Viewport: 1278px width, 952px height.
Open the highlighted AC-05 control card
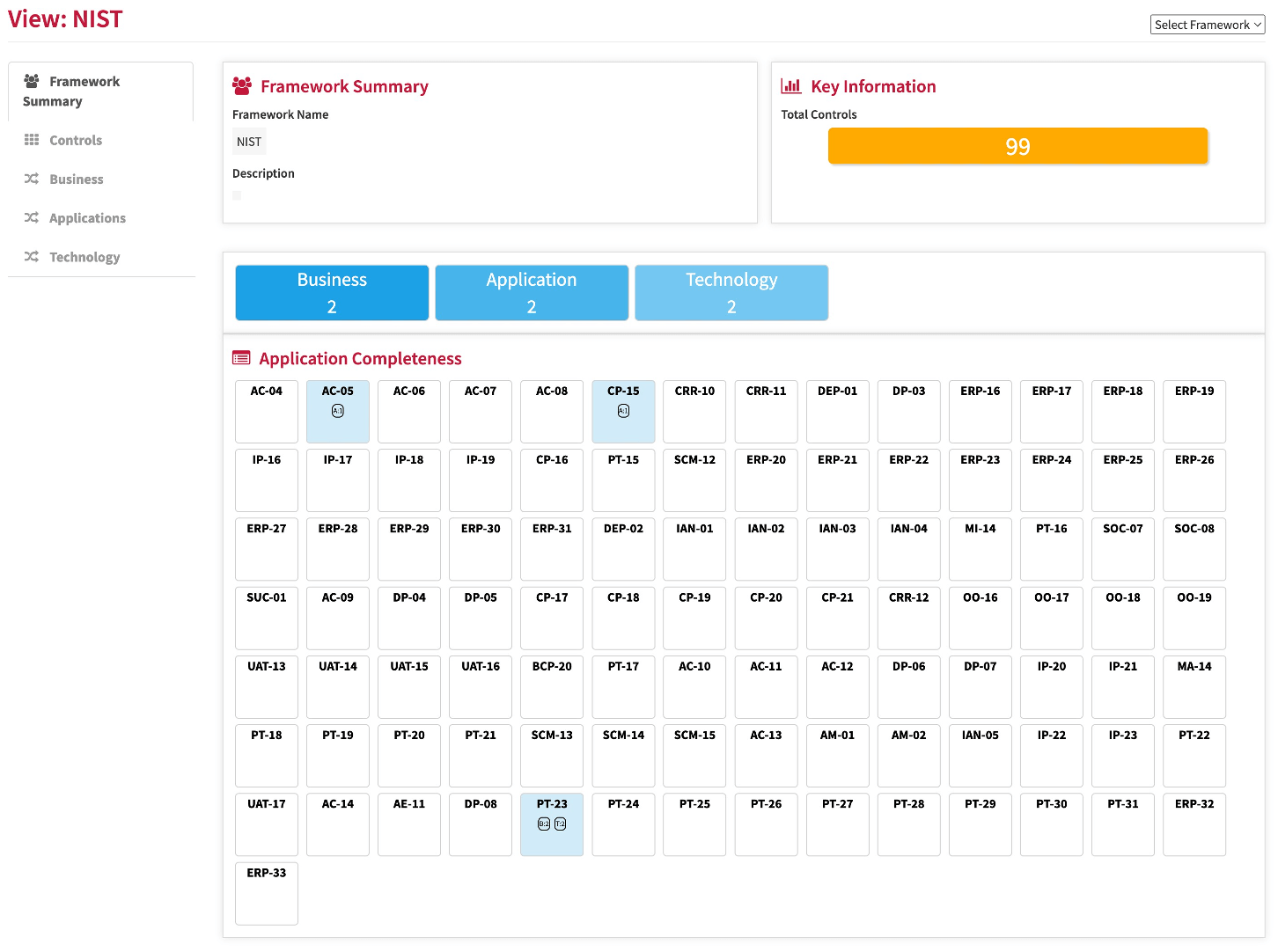pos(338,412)
